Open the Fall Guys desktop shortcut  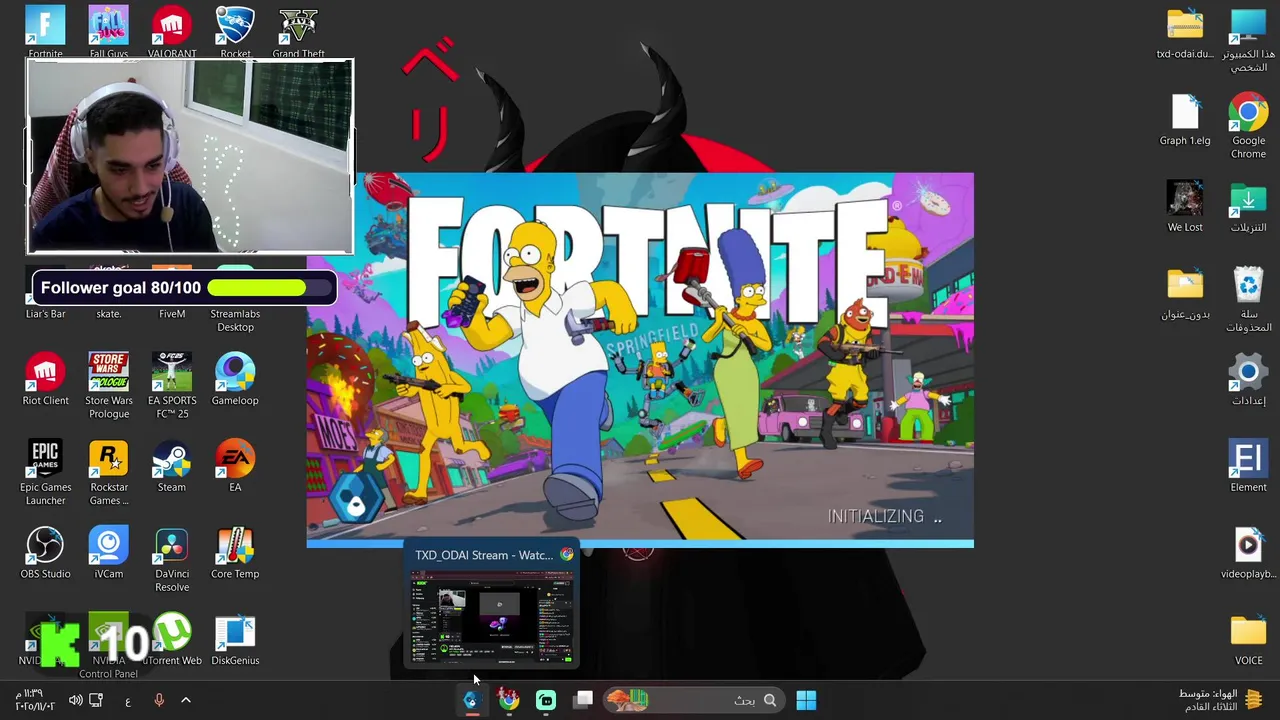tap(108, 31)
